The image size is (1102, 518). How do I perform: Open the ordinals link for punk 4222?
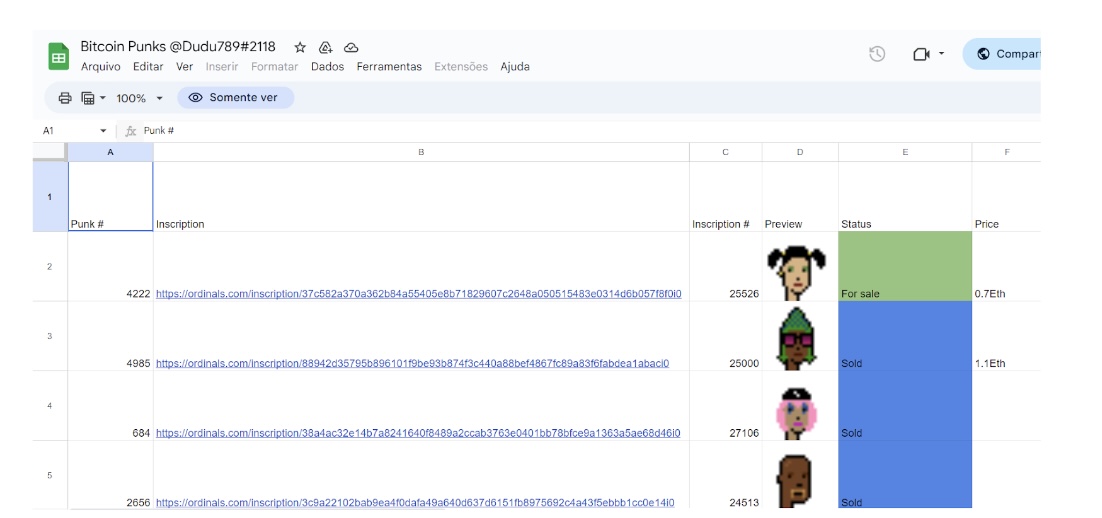[418, 294]
